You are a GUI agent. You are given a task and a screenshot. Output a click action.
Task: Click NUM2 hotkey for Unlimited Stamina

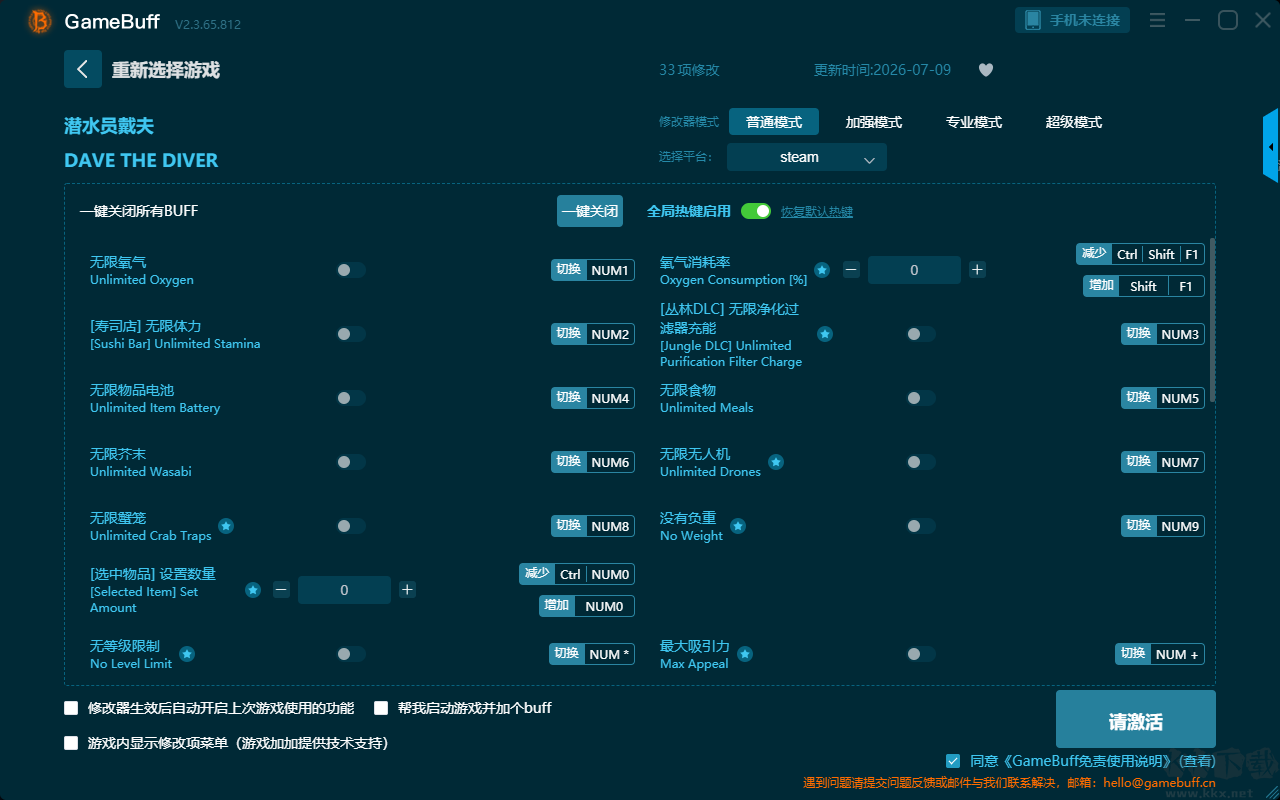tap(593, 334)
